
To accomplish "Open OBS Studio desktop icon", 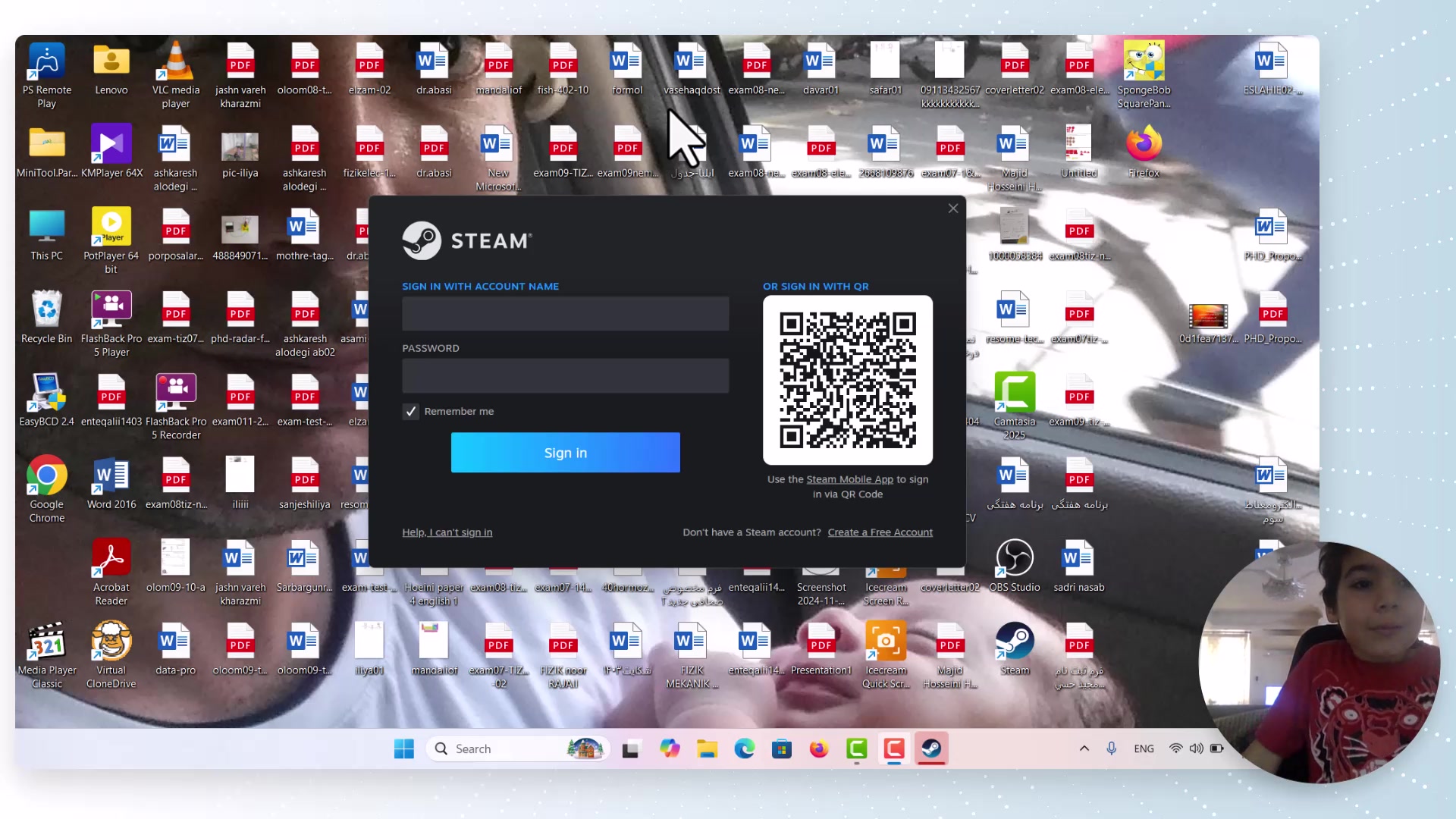I will click(1014, 560).
